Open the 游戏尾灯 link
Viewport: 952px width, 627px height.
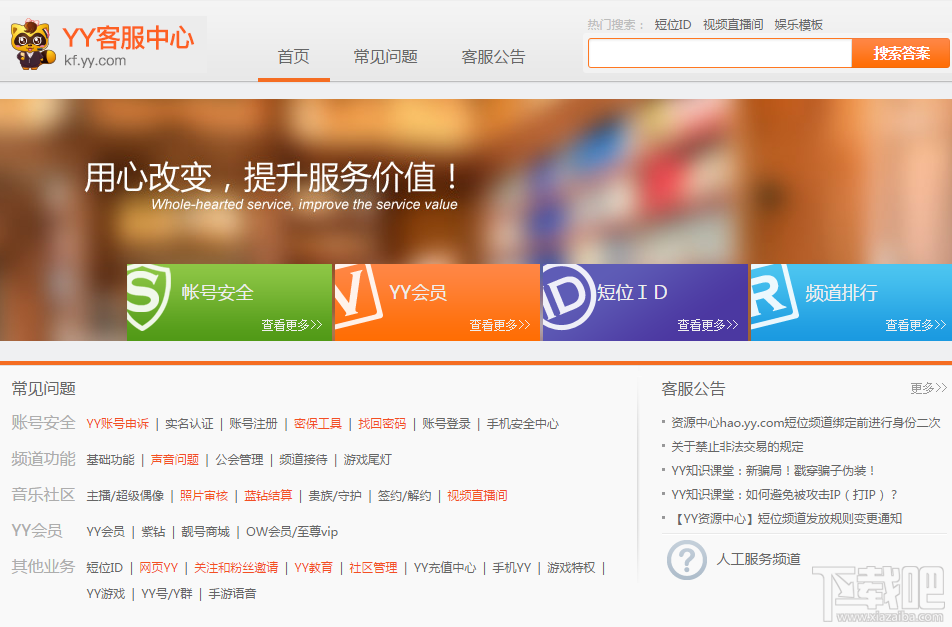pyautogui.click(x=367, y=459)
